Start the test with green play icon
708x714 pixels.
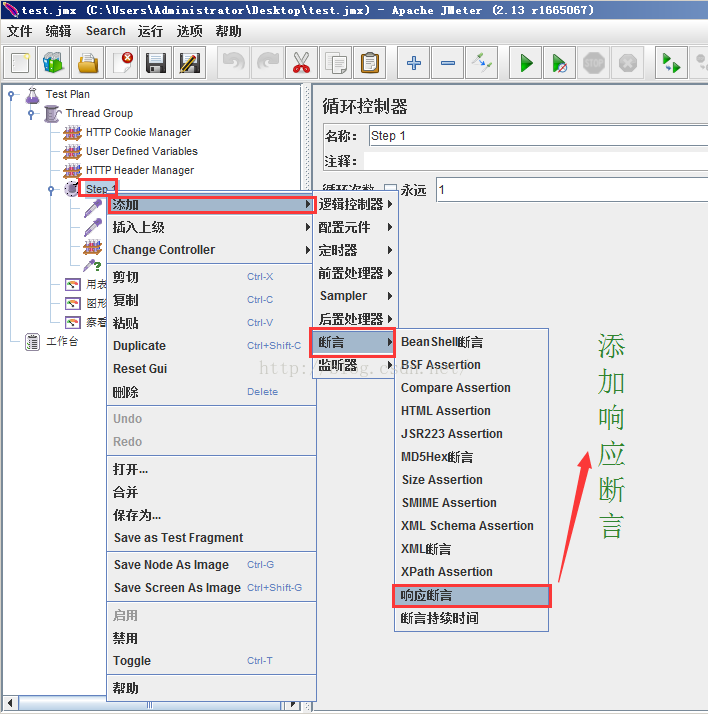pyautogui.click(x=525, y=63)
